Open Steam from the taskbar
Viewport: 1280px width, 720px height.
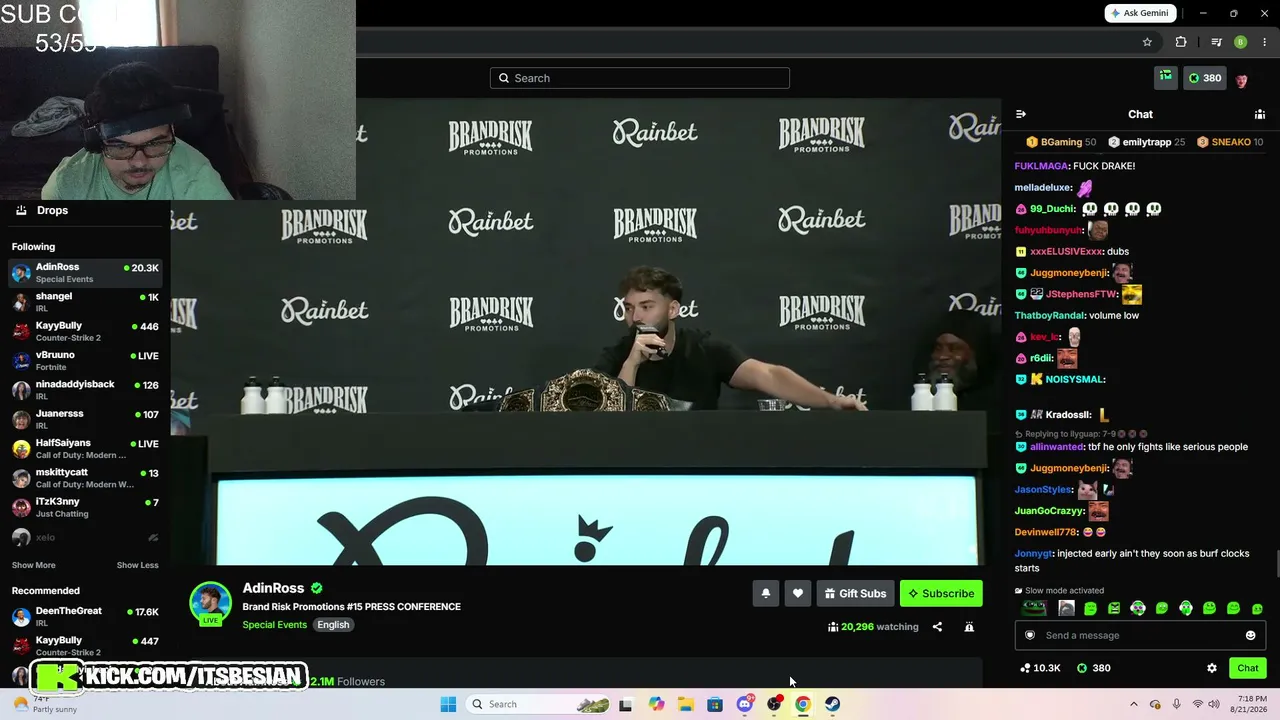coord(832,704)
